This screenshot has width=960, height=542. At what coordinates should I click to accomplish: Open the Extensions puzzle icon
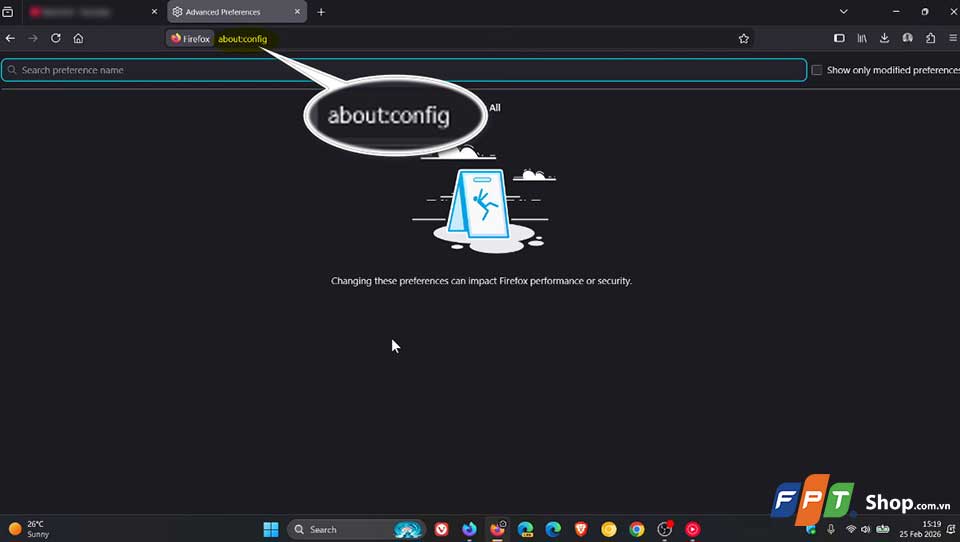pos(931,39)
